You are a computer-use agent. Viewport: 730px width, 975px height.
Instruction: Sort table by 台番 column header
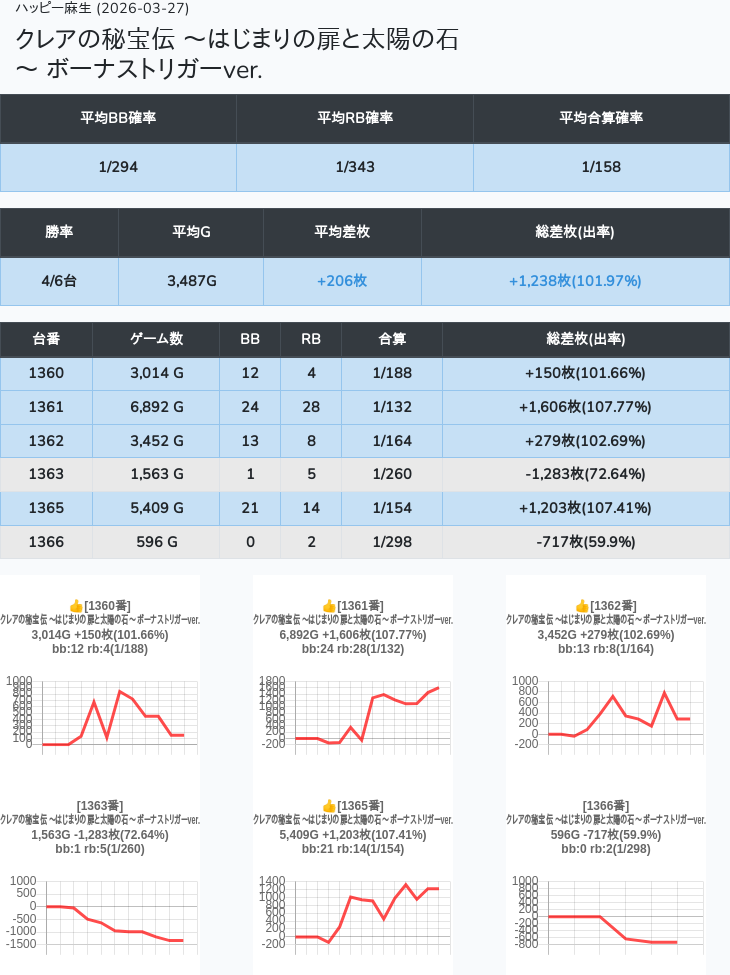pos(46,339)
